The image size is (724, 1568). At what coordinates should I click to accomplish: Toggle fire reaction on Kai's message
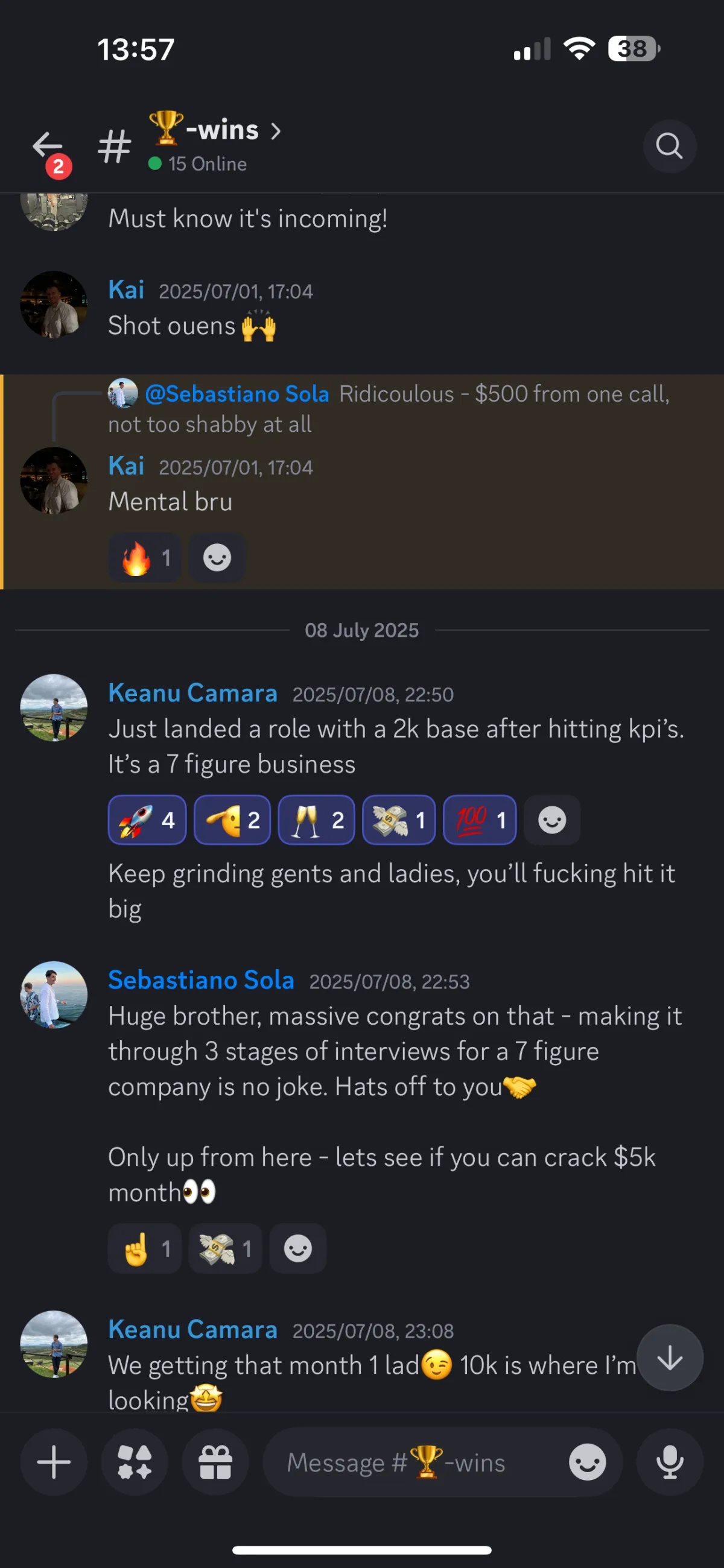tap(145, 558)
